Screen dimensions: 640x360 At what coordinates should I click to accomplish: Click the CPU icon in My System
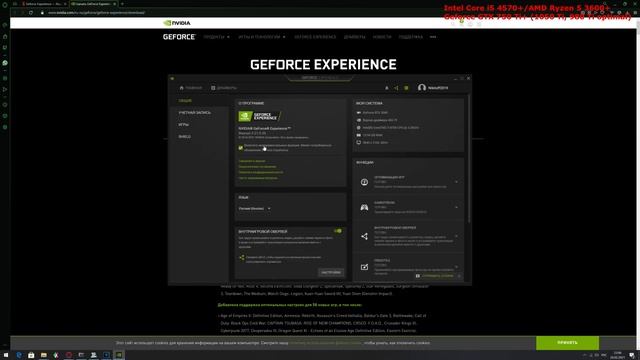(x=358, y=127)
